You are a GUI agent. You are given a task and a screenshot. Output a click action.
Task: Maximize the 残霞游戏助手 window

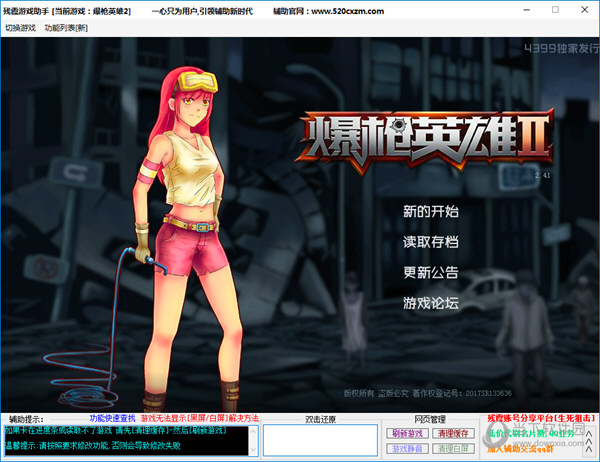(x=555, y=10)
